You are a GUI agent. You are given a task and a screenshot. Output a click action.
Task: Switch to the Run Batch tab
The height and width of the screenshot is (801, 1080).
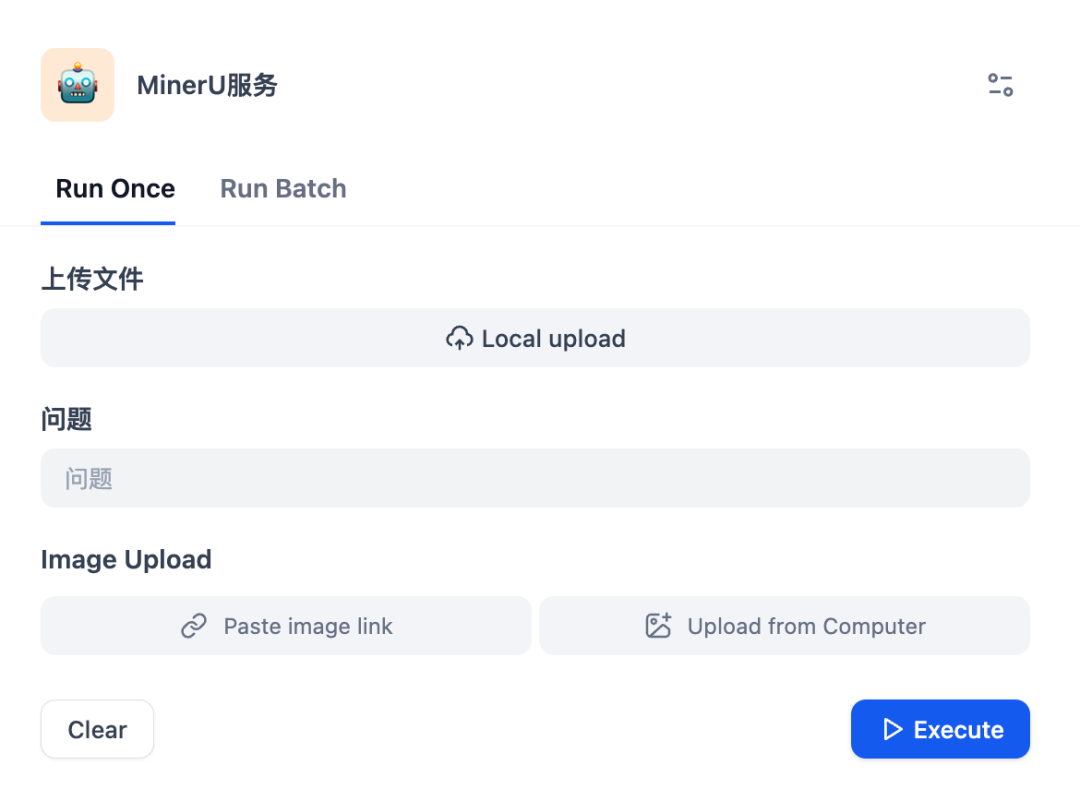click(283, 188)
